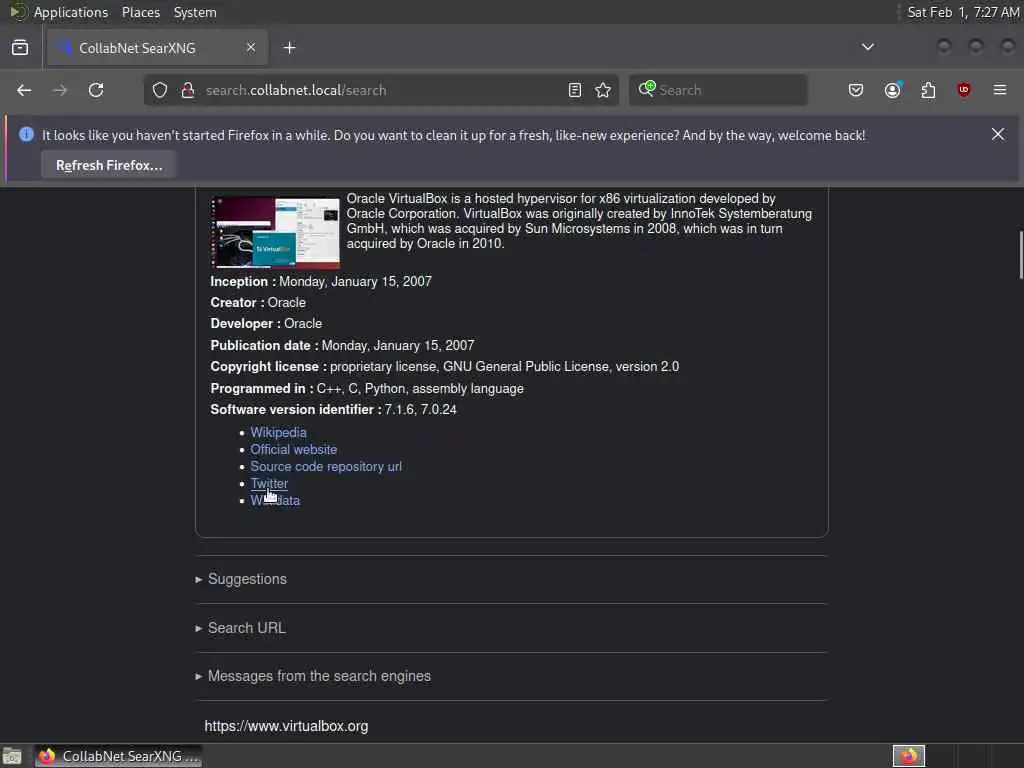Open the Twitter link
This screenshot has width=1024, height=768.
pos(269,483)
